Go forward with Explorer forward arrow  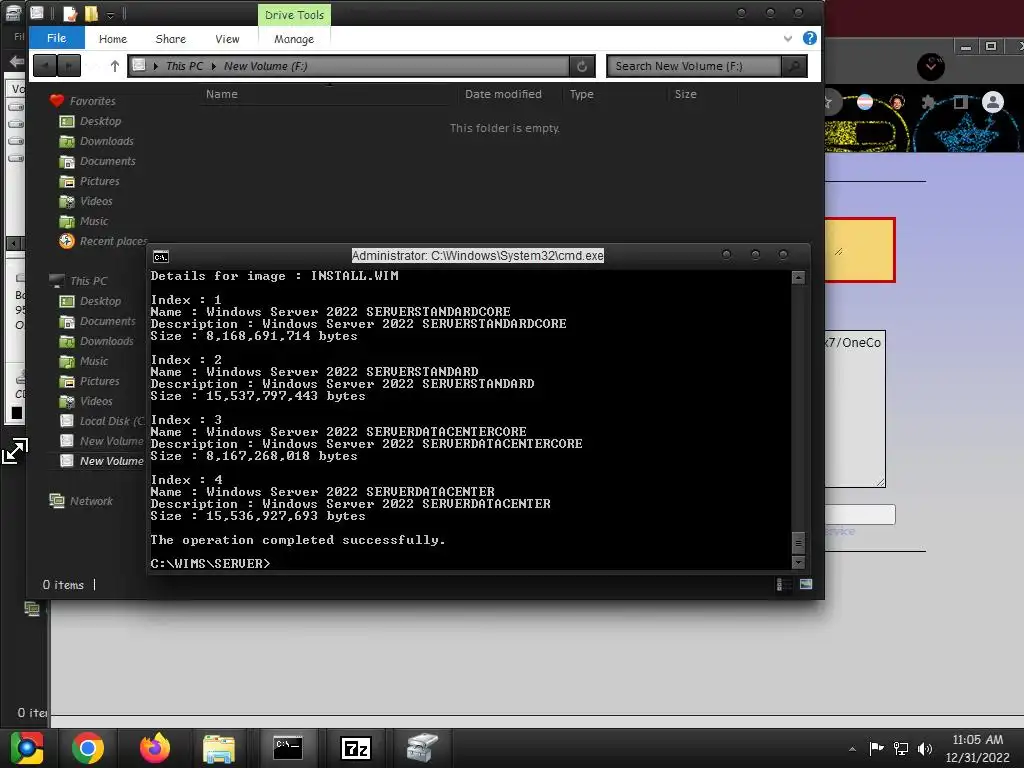coord(69,66)
